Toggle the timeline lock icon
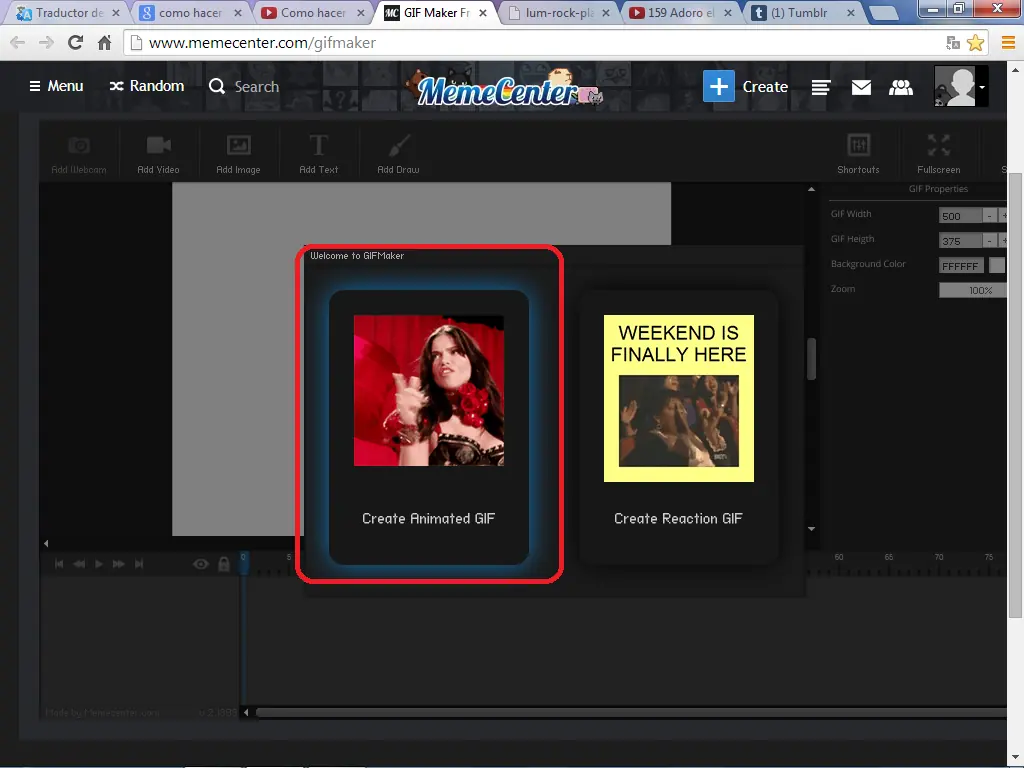1024x768 pixels. [x=224, y=563]
